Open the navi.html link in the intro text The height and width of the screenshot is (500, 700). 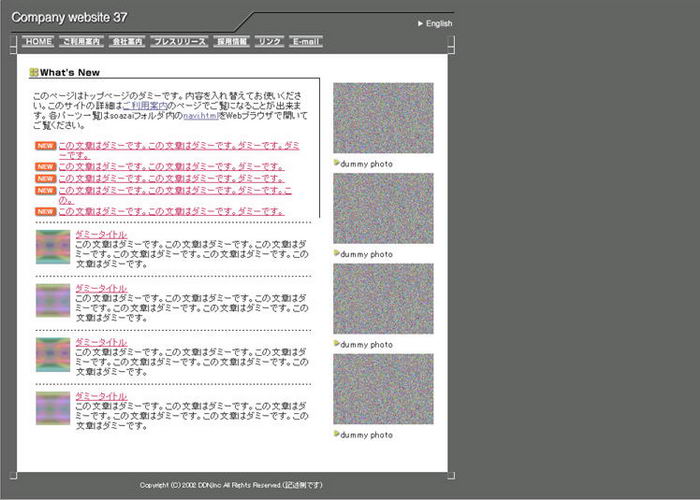[x=202, y=116]
